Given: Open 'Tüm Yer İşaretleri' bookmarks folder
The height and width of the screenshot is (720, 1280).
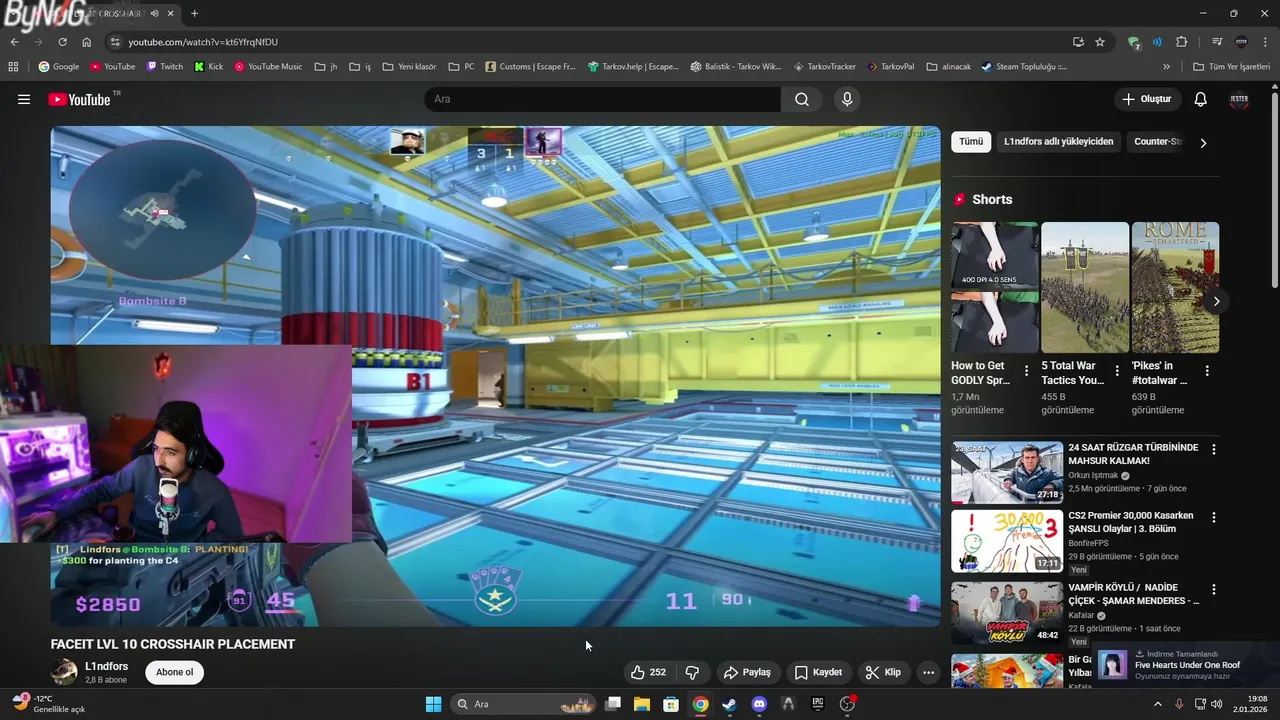Looking at the screenshot, I should coord(1231,67).
